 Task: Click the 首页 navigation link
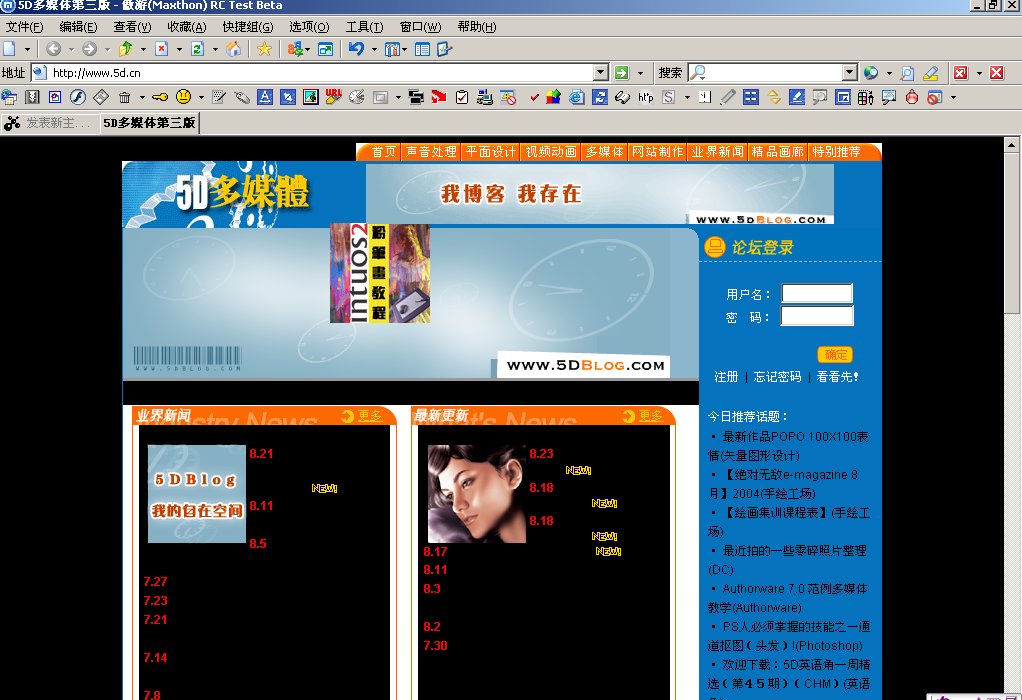[x=383, y=152]
